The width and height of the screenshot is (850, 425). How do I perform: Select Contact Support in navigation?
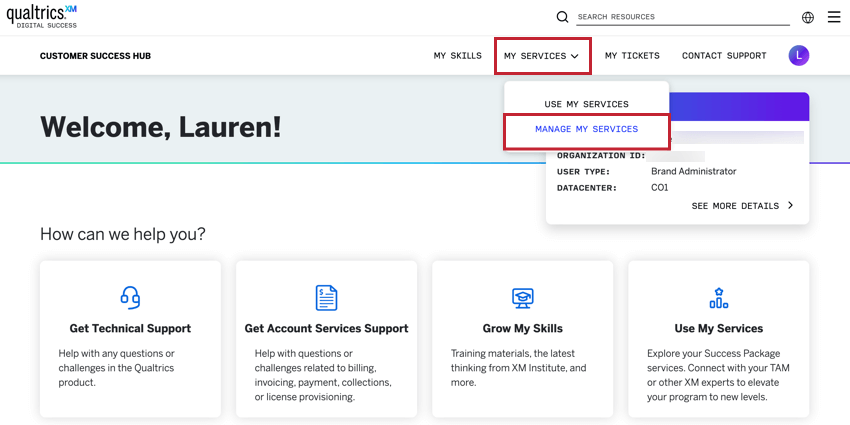pyautogui.click(x=724, y=56)
